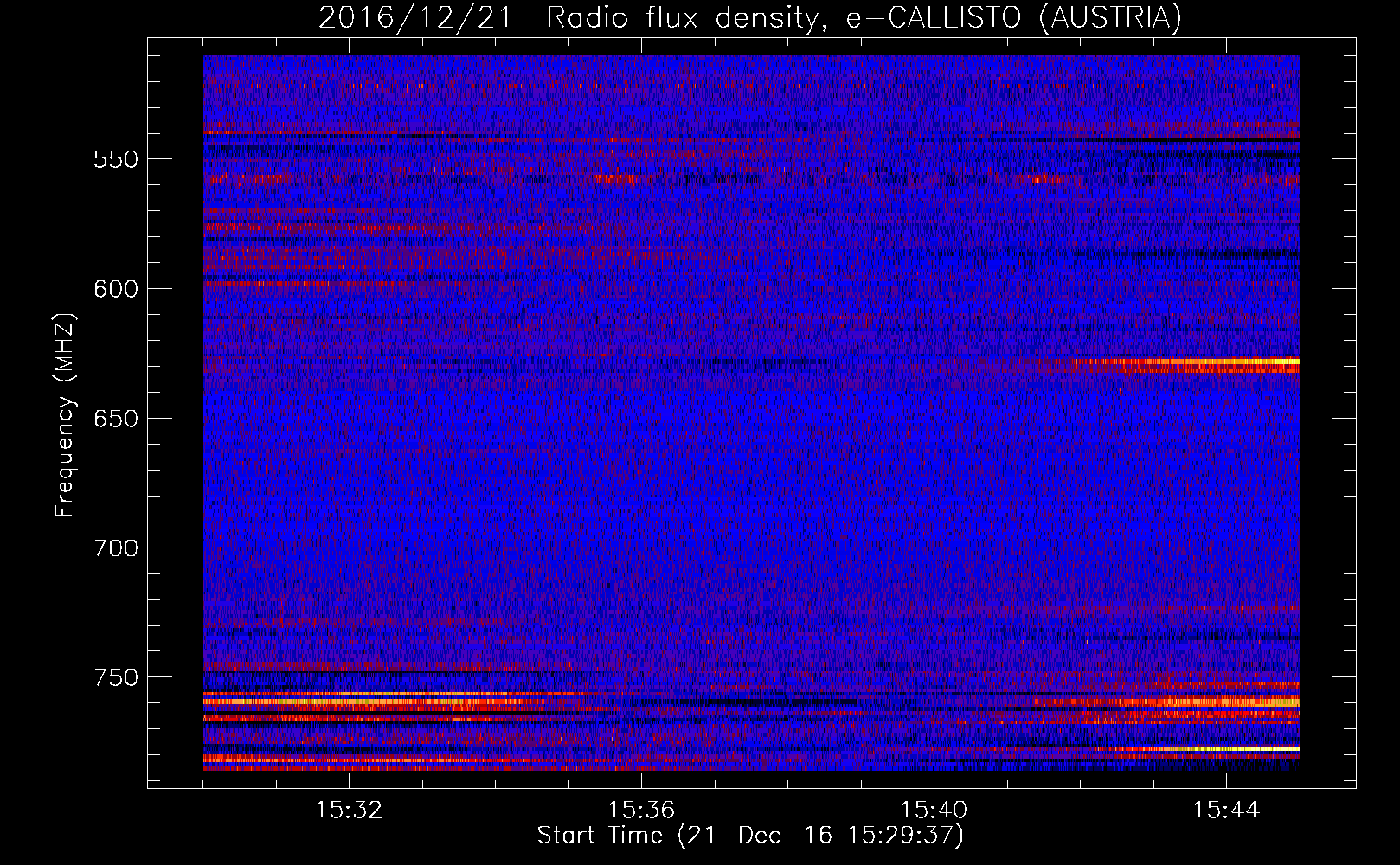The image size is (1400, 865).
Task: Click the 15:32 time tick label
Action: coord(349,810)
